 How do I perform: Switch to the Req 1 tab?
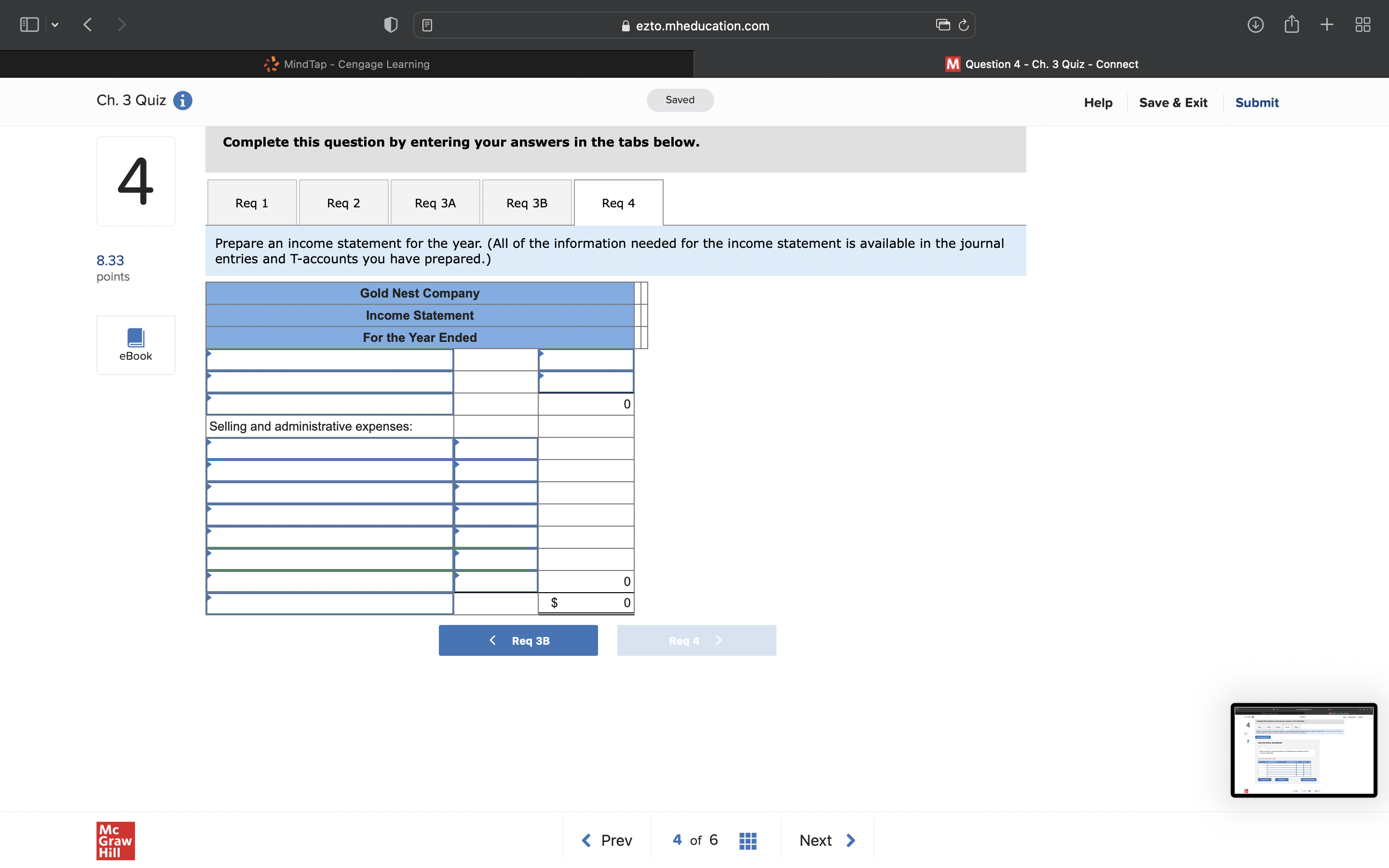251,202
